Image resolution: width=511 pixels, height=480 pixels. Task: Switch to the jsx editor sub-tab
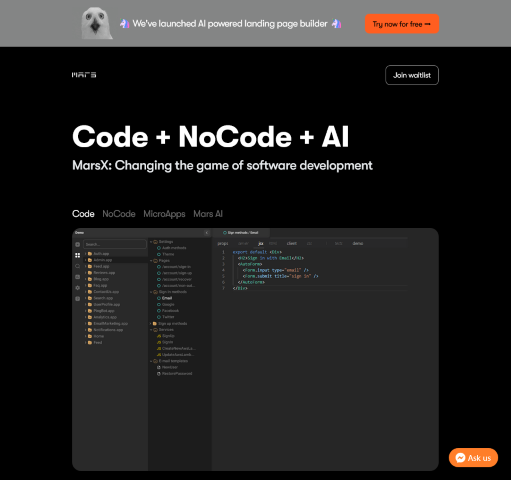coord(261,243)
